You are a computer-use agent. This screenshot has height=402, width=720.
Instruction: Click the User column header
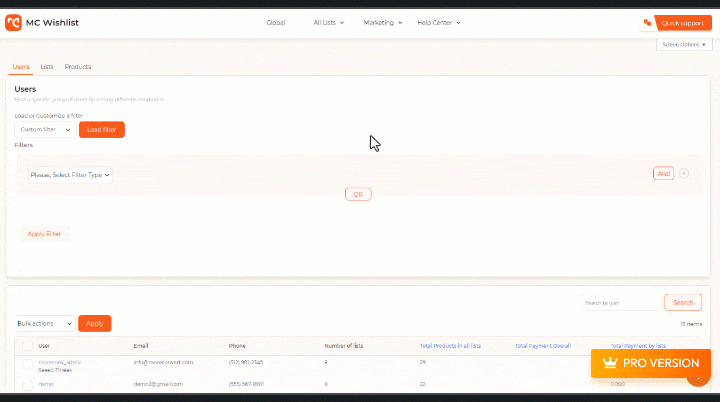[44, 346]
